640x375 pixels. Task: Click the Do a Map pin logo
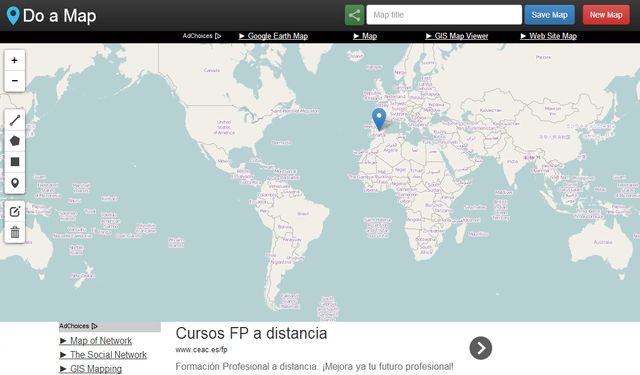pyautogui.click(x=13, y=16)
